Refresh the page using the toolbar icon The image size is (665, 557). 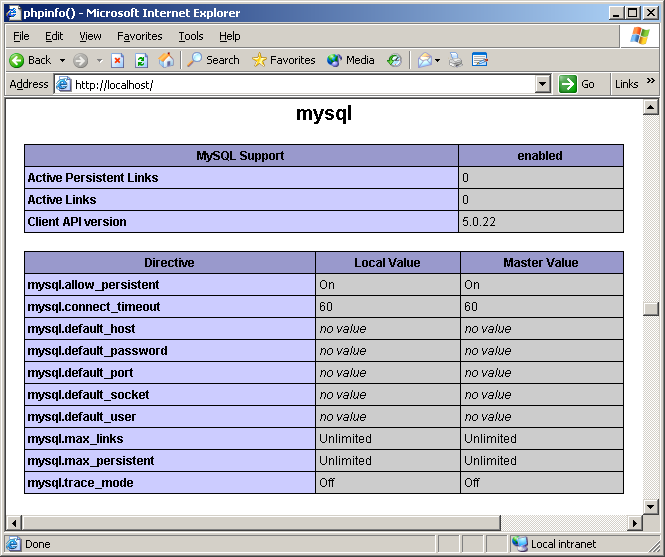pos(141,60)
